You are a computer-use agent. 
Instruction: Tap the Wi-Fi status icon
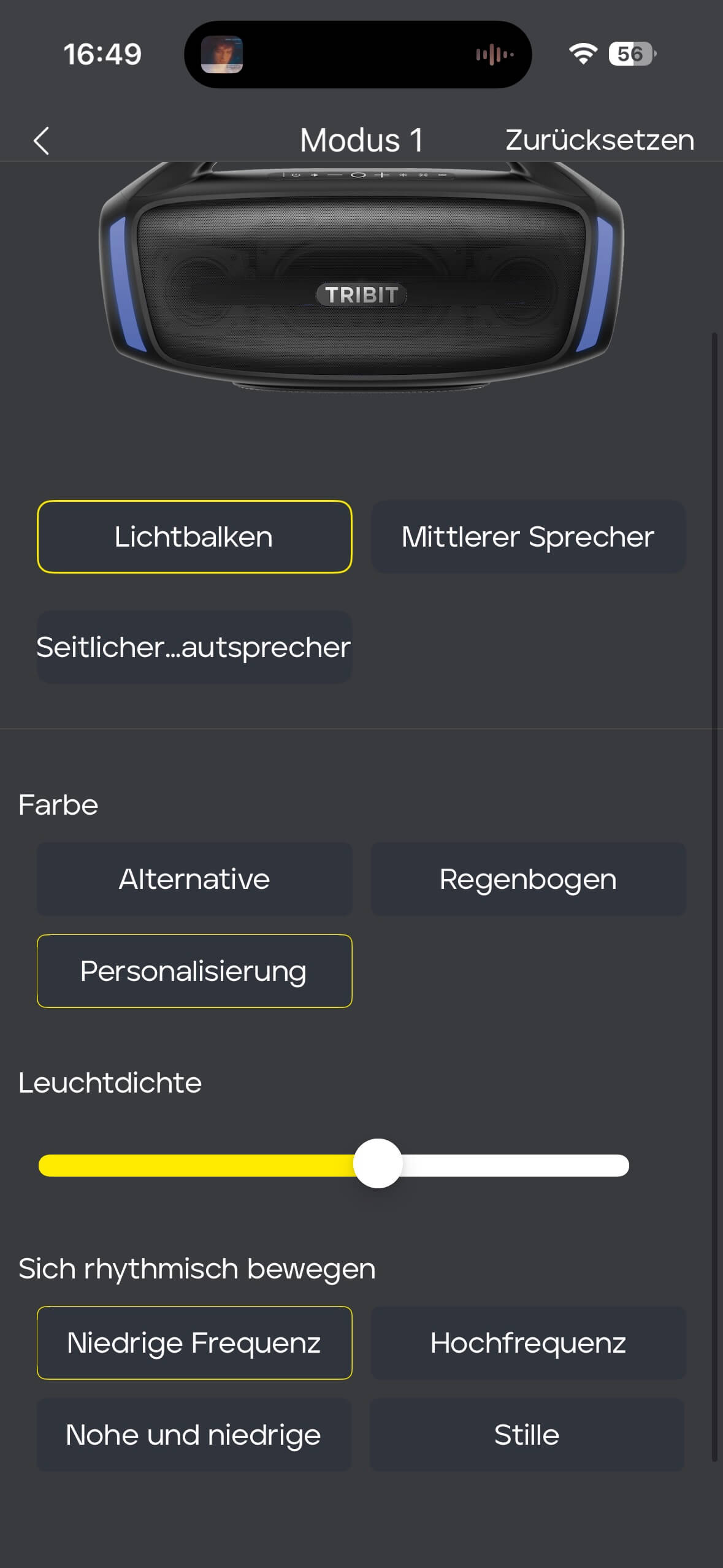[583, 54]
